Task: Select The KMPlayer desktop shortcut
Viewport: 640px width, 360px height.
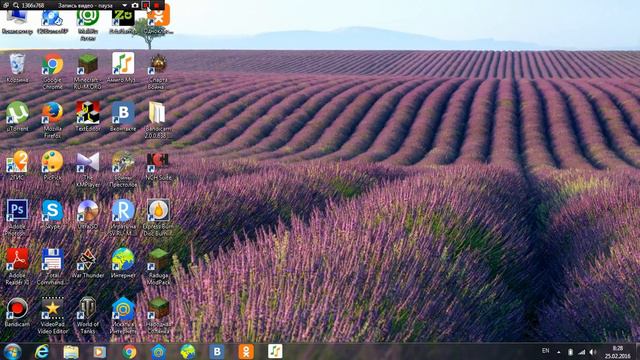Action: click(88, 162)
